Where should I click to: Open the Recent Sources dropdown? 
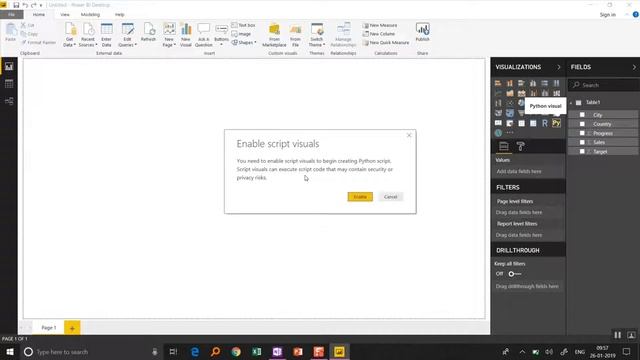[88, 35]
